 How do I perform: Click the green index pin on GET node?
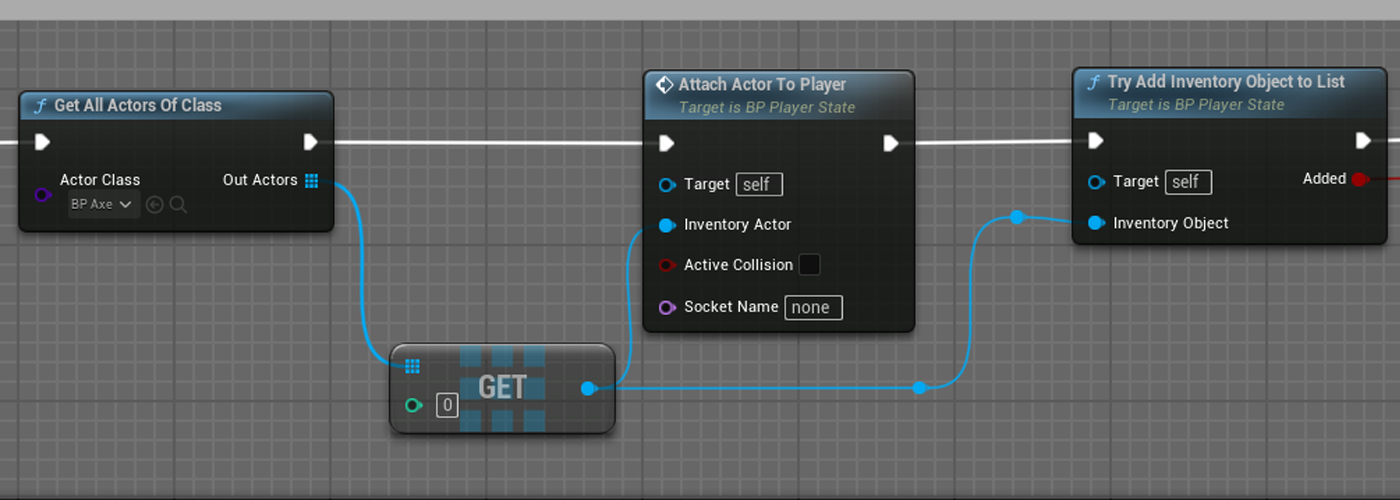coord(413,405)
